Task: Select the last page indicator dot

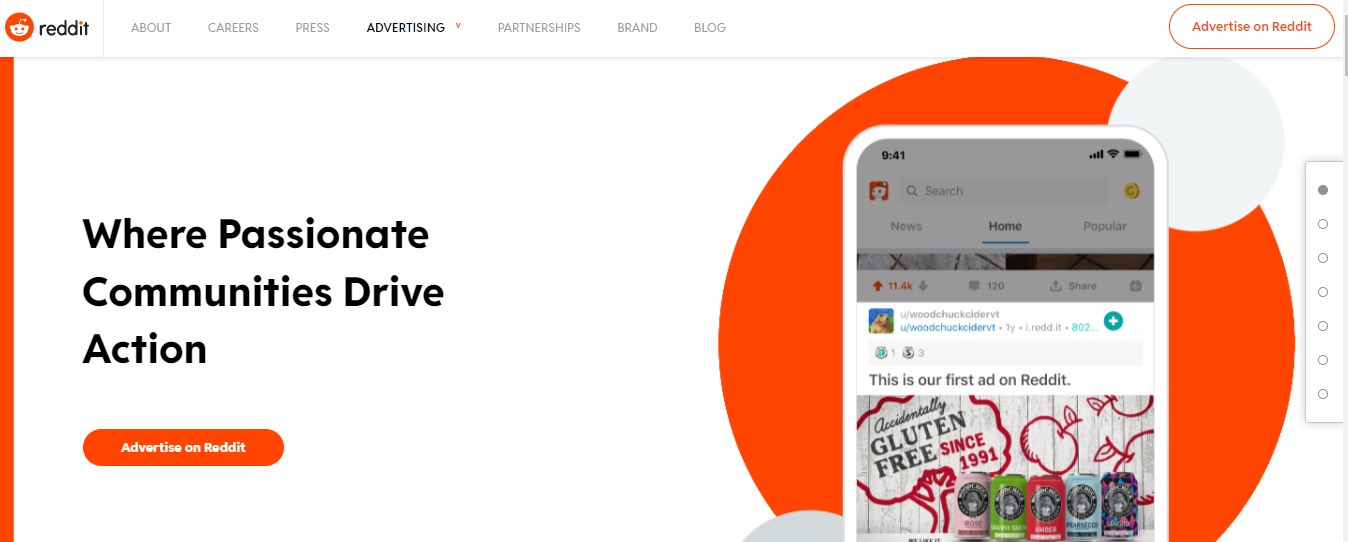Action: point(1323,394)
